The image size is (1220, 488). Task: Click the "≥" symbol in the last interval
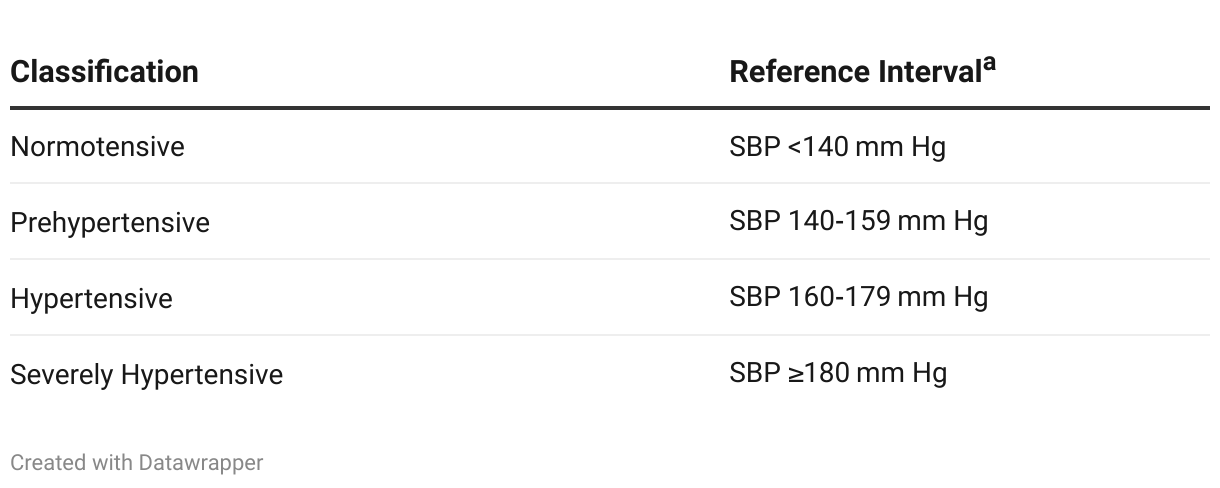point(795,374)
